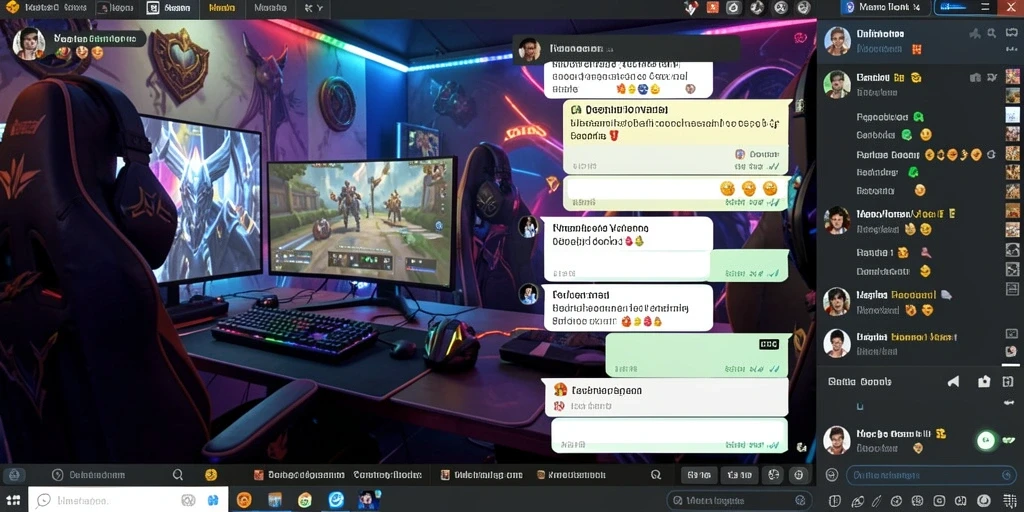Open the item with the clock icon in the bottom bar
The width and height of the screenshot is (1024, 512).
click(x=91, y=475)
